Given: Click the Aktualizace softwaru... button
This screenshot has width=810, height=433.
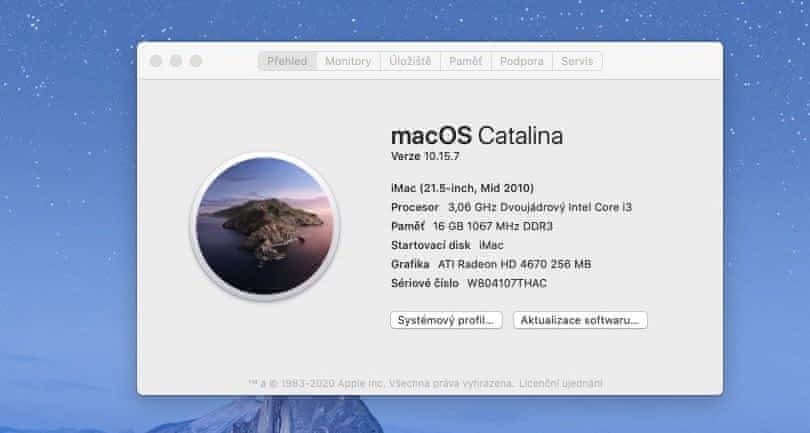Looking at the screenshot, I should click(x=580, y=320).
